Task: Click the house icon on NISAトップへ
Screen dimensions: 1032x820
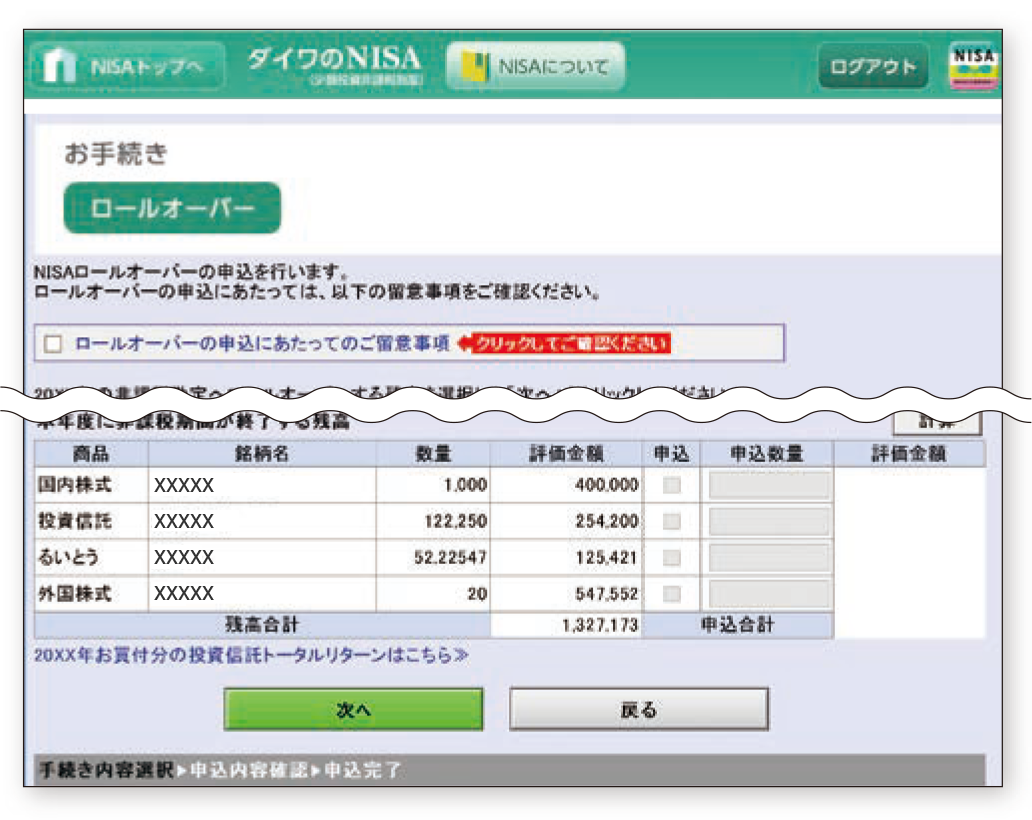Action: pyautogui.click(x=59, y=66)
